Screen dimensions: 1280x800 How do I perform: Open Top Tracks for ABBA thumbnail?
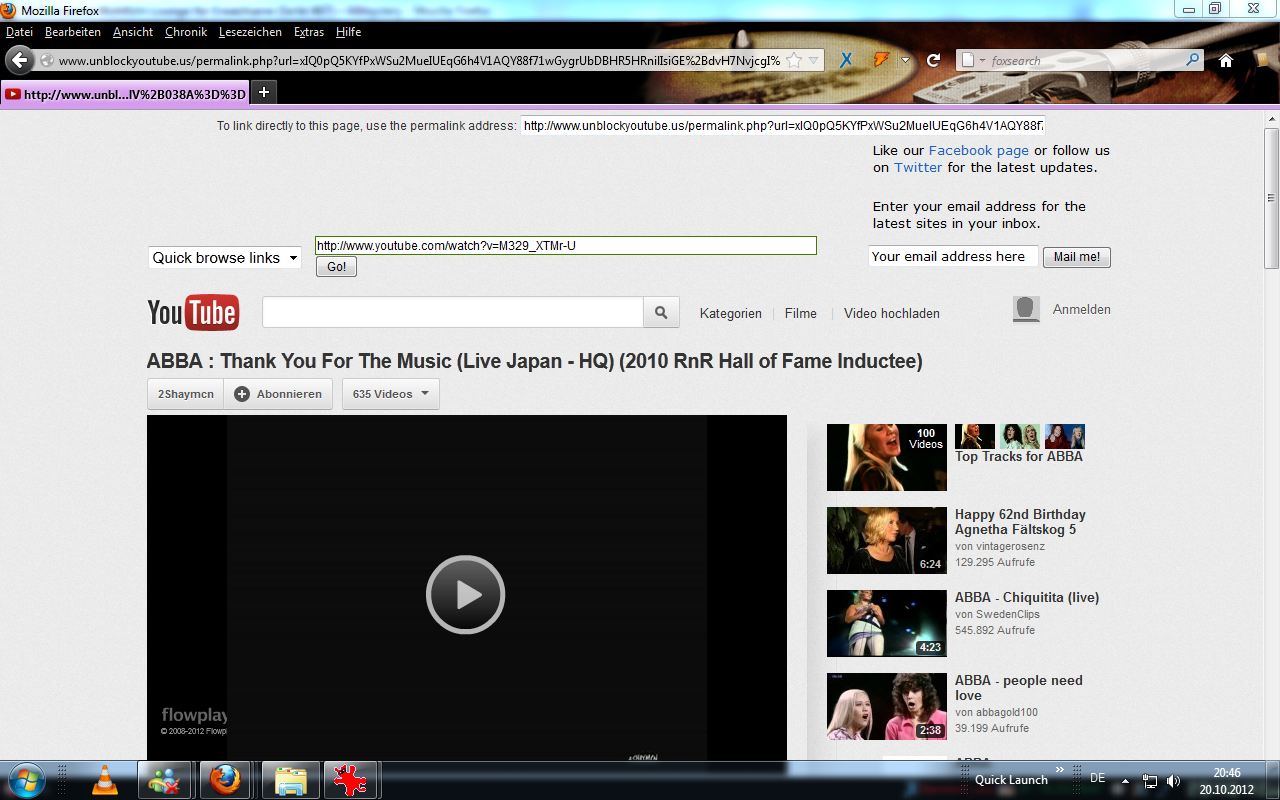click(x=886, y=457)
